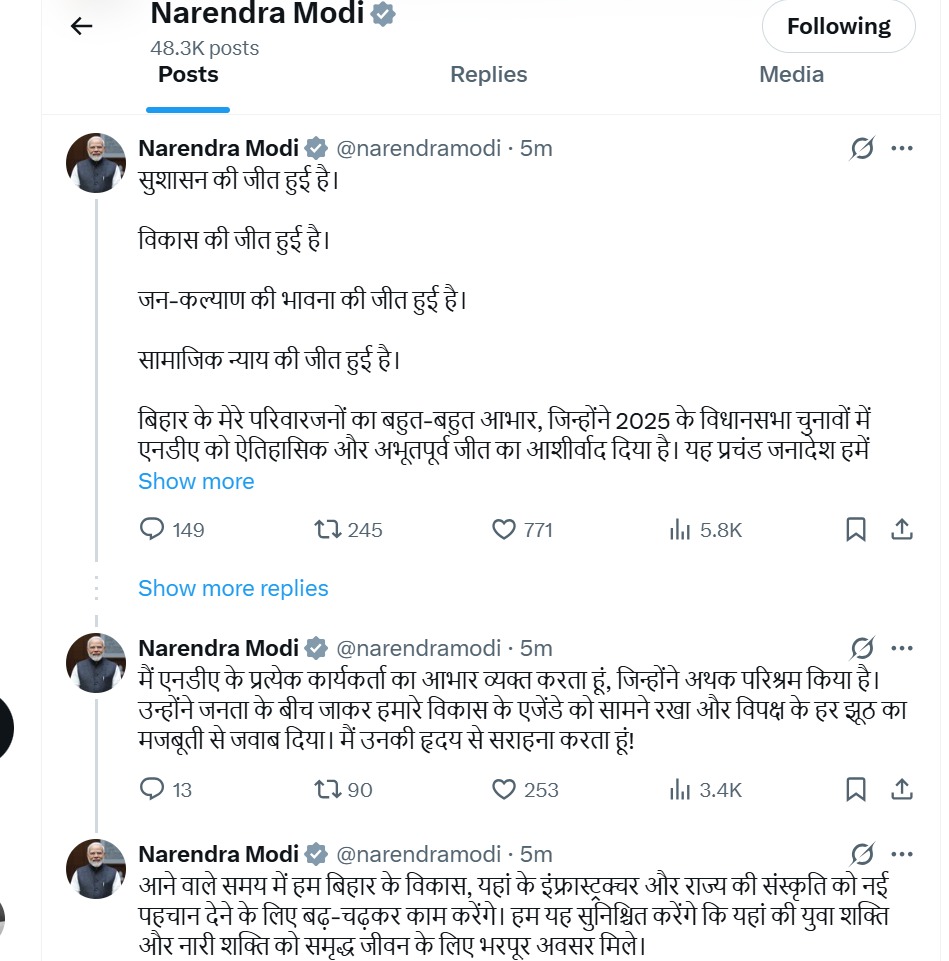949x961 pixels.
Task: Like the second post with 253 likes
Action: click(505, 790)
